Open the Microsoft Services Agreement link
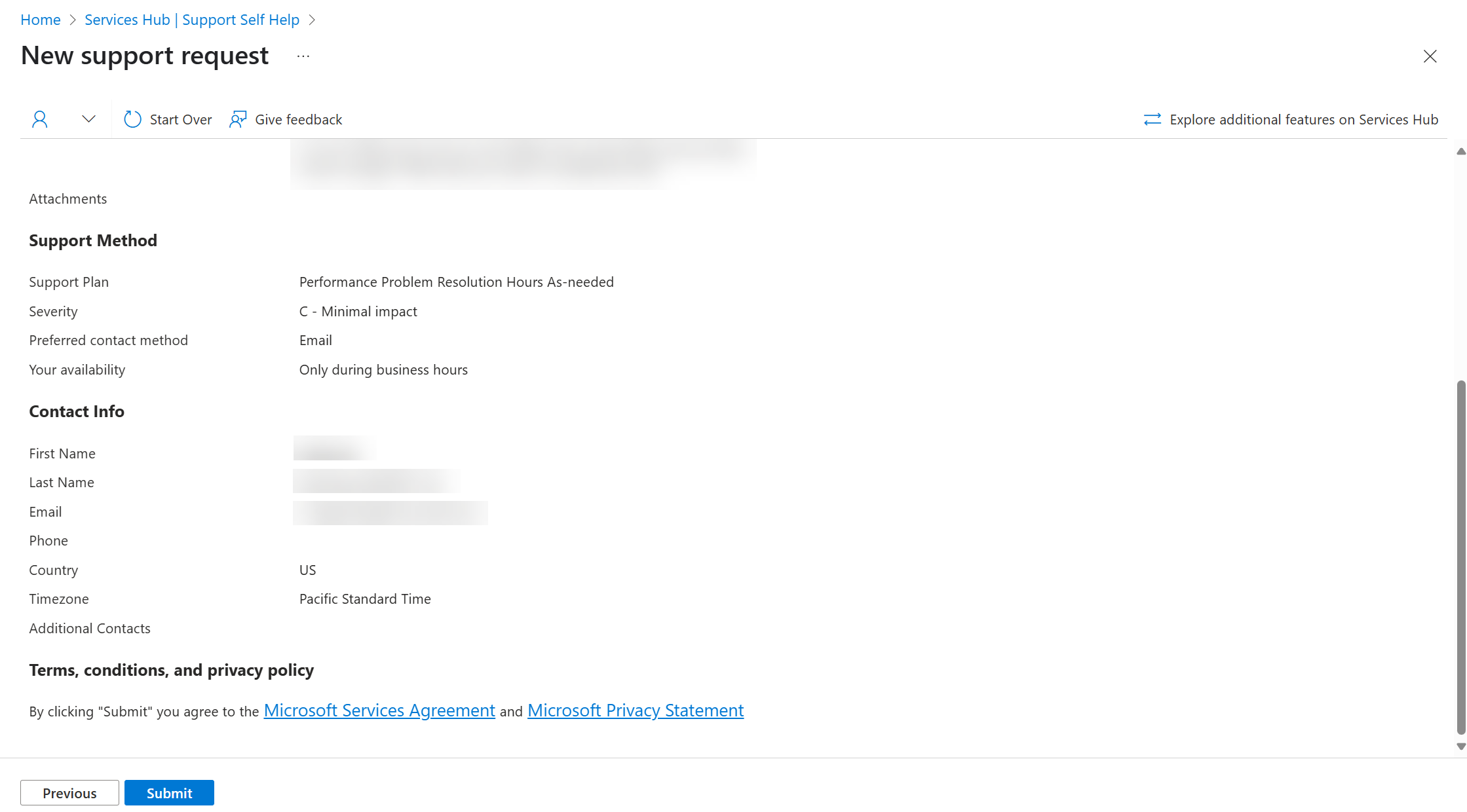Image resolution: width=1467 pixels, height=812 pixels. click(379, 710)
